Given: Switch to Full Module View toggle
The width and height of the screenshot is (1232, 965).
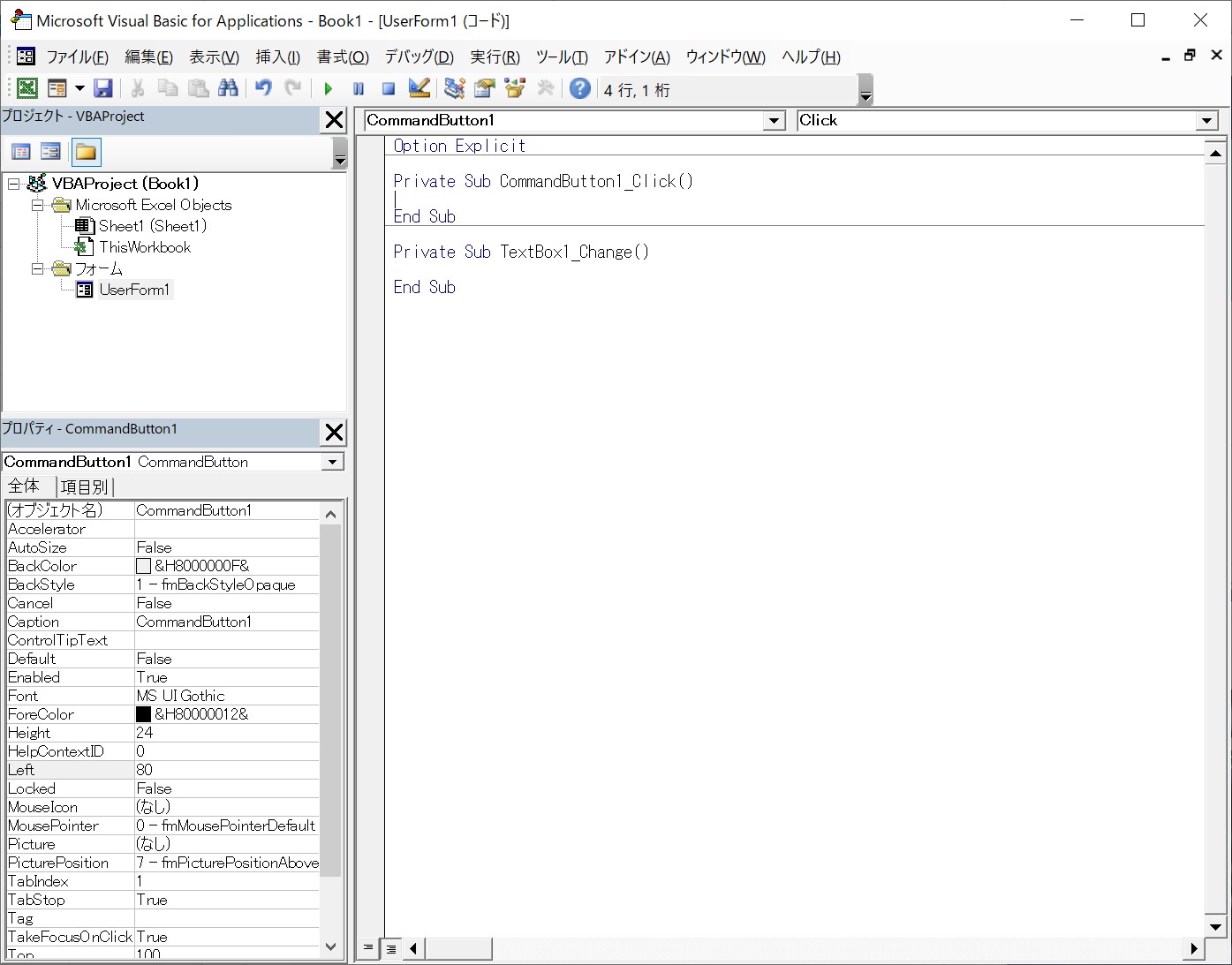Looking at the screenshot, I should pyautogui.click(x=391, y=948).
